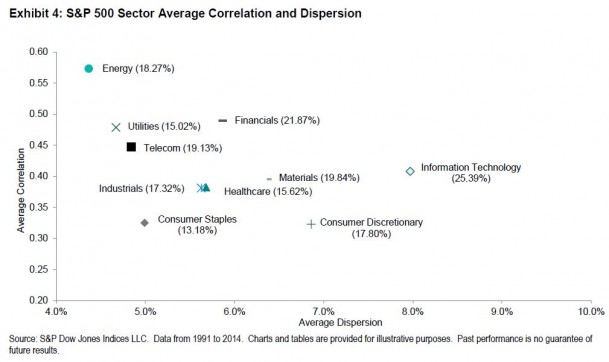609x362 pixels.
Task: Select the Utilities X marker
Action: coord(116,127)
